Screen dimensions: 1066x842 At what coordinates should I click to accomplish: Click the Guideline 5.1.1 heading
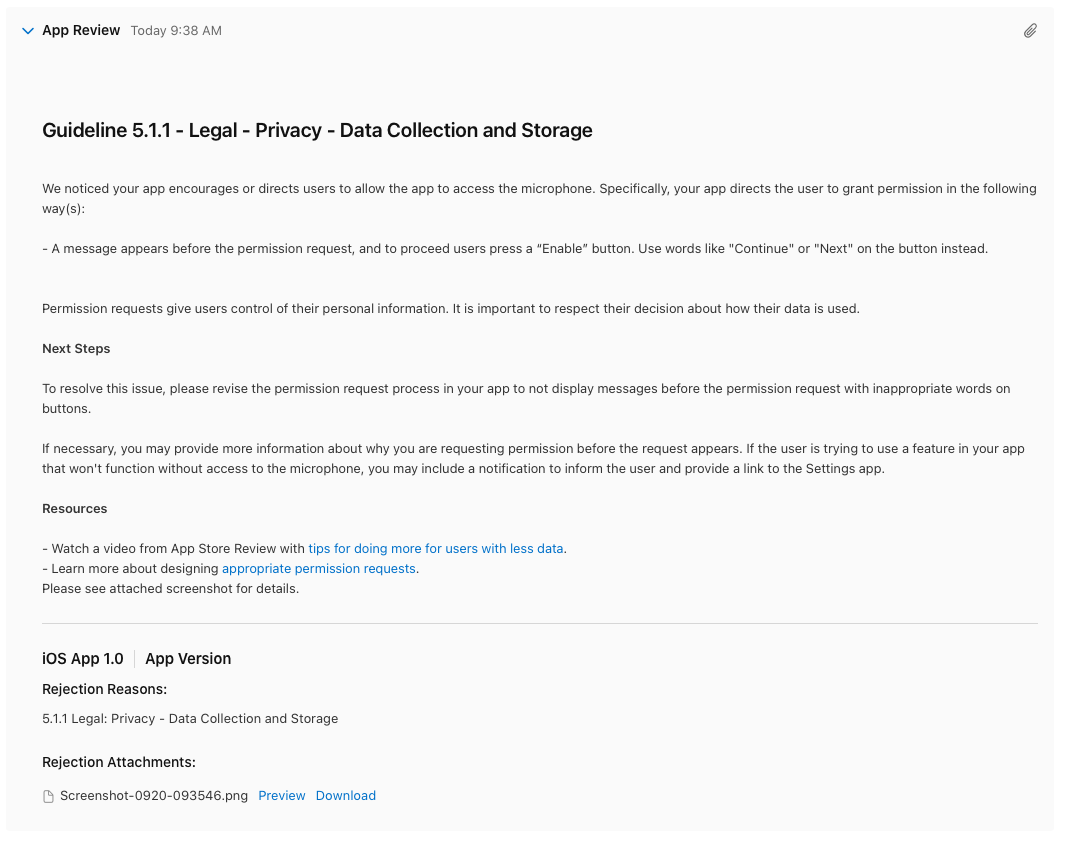(x=317, y=130)
